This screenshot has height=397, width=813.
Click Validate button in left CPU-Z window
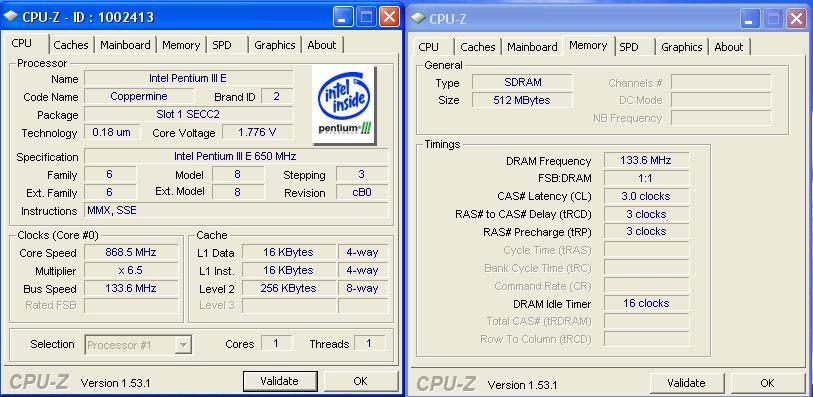pos(279,381)
